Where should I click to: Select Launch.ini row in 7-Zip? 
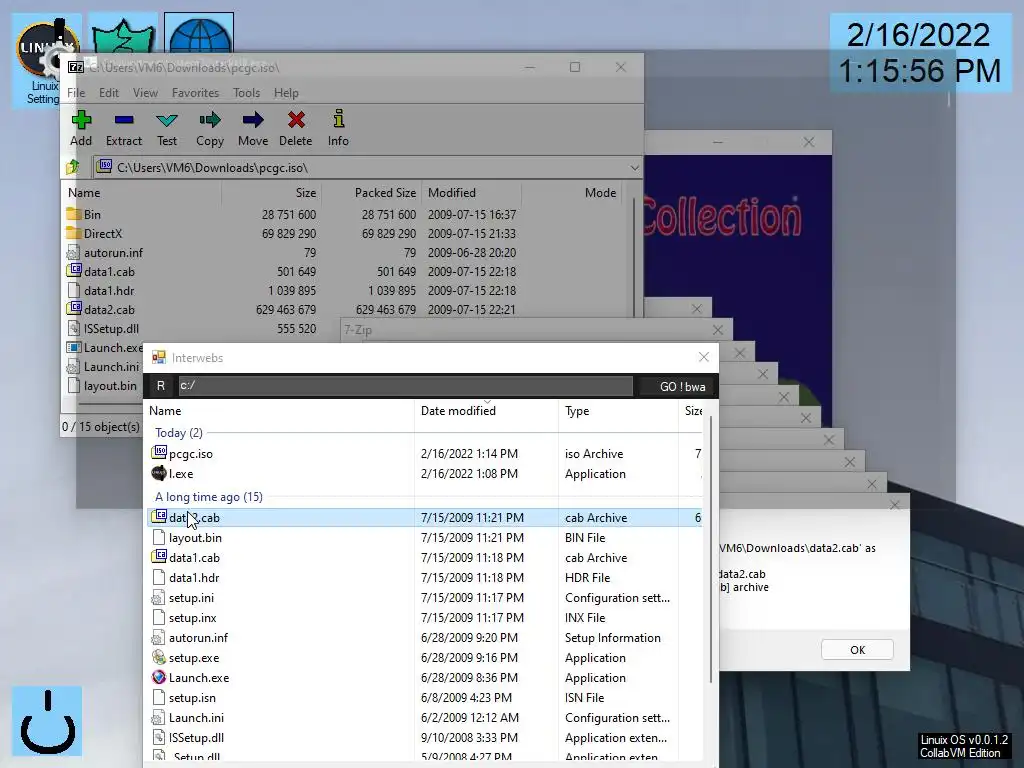[x=104, y=366]
